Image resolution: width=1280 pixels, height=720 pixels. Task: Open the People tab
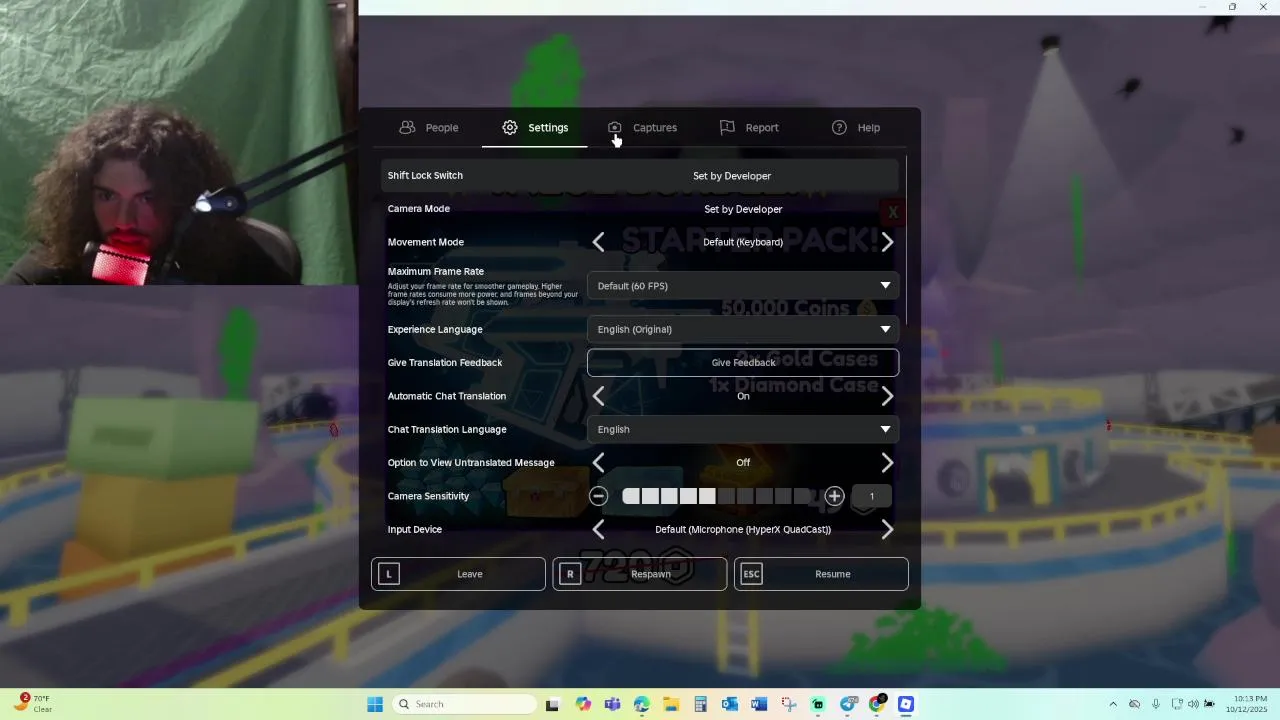tap(428, 128)
